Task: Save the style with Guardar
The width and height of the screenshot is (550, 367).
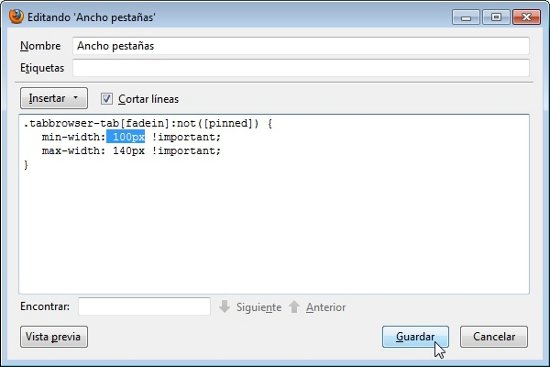Action: (415, 337)
